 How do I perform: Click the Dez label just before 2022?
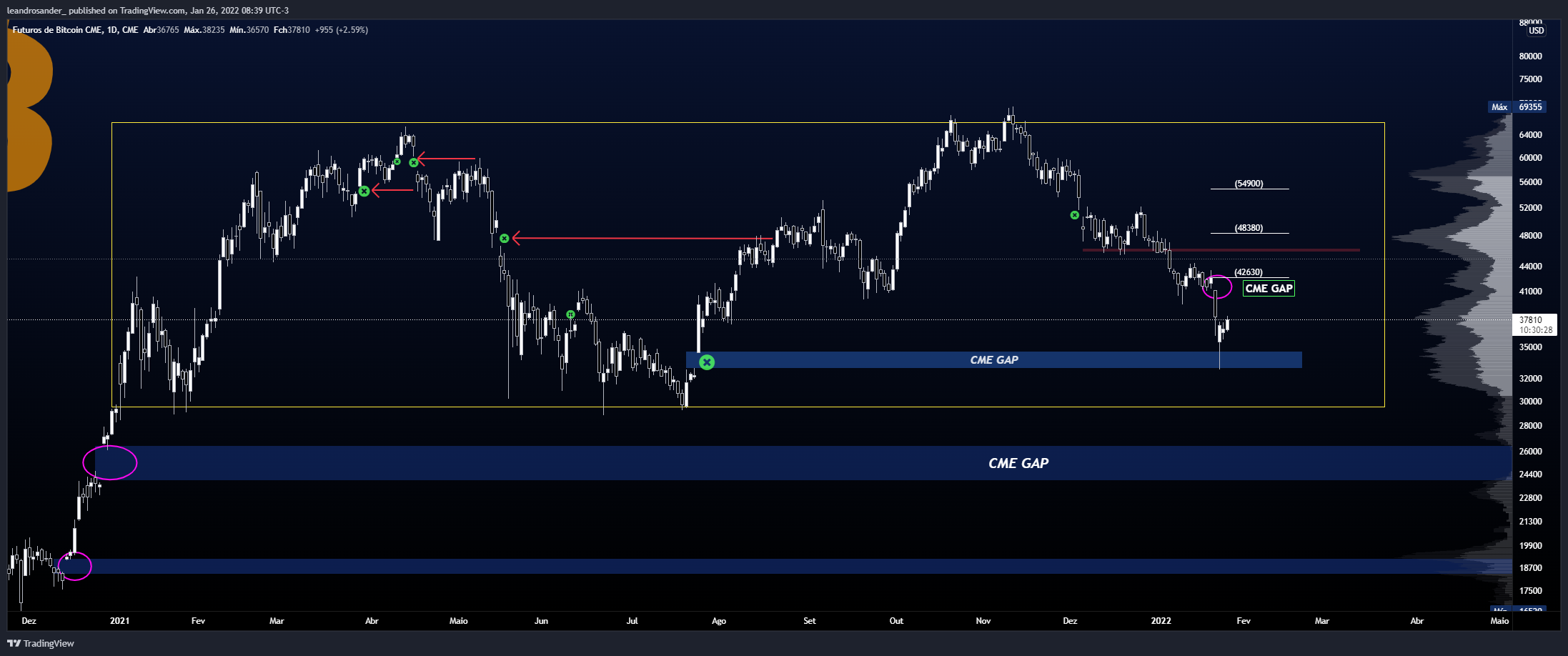point(1070,621)
